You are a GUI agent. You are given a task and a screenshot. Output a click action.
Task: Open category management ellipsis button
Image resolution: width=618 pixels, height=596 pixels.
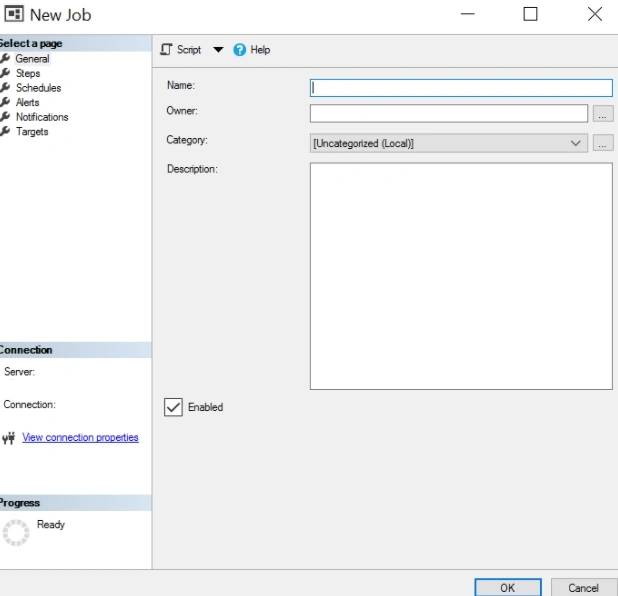tap(603, 143)
